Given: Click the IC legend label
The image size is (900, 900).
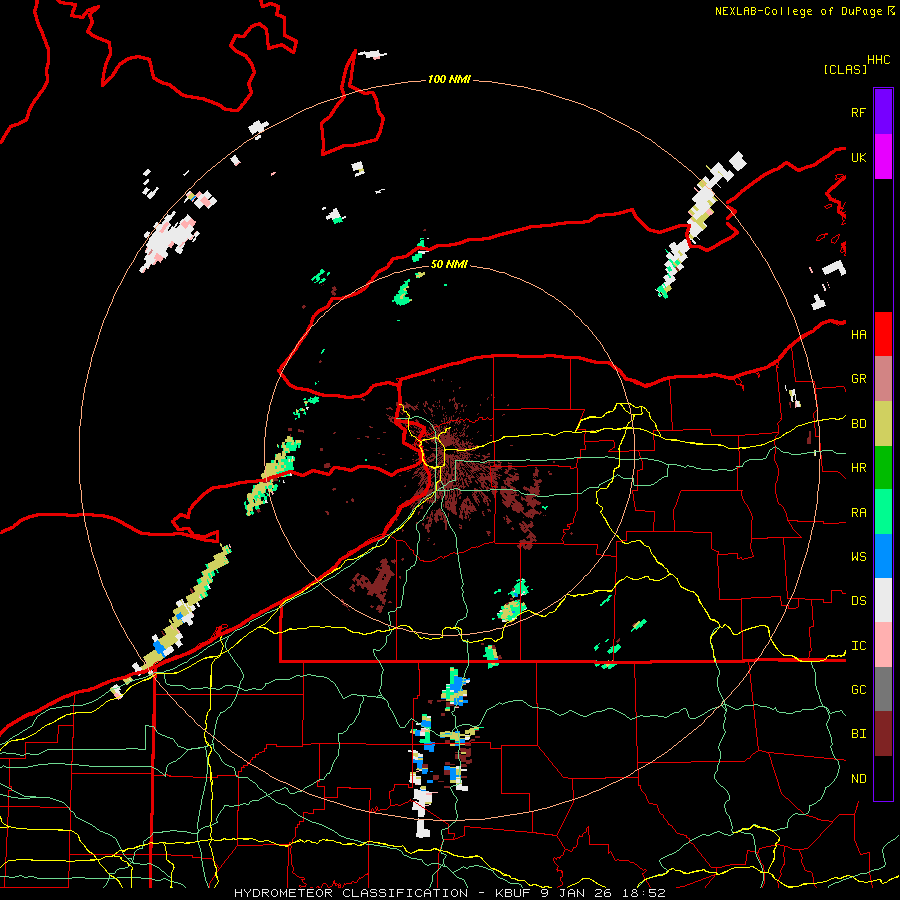Looking at the screenshot, I should point(859,646).
